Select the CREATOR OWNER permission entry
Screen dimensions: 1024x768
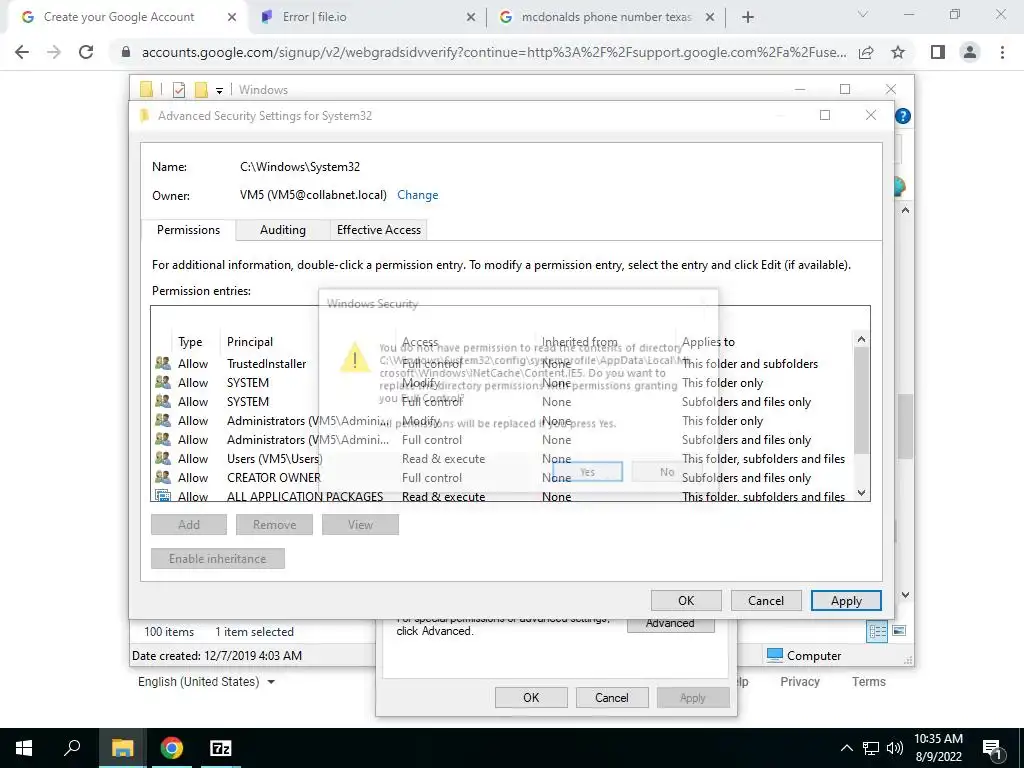(503, 477)
